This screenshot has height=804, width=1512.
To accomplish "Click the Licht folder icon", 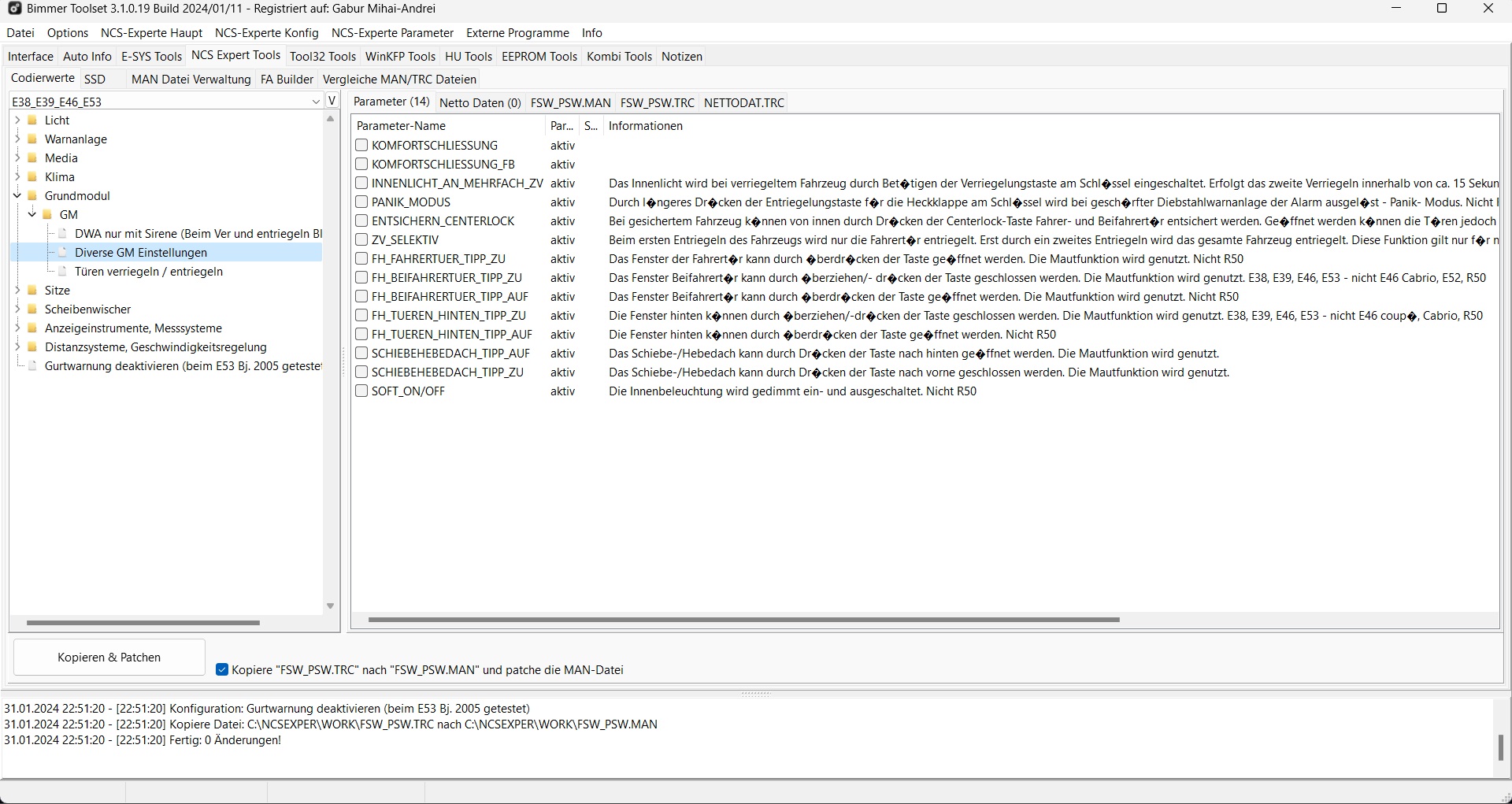I will coord(32,120).
